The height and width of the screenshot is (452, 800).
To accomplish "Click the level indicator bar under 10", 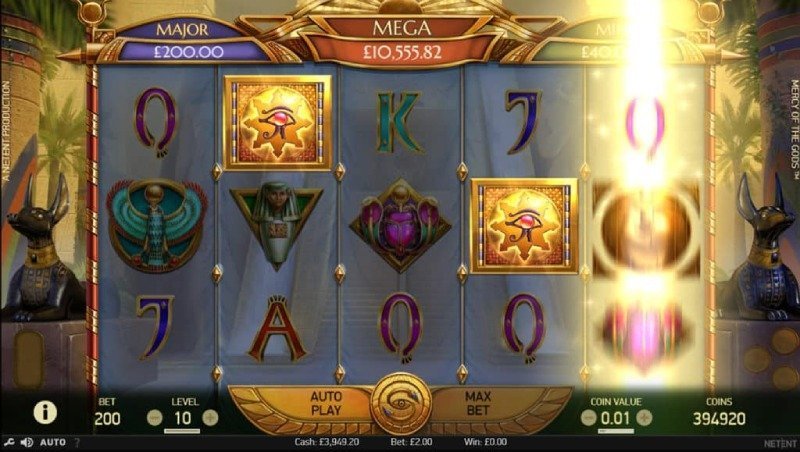I will [x=182, y=431].
